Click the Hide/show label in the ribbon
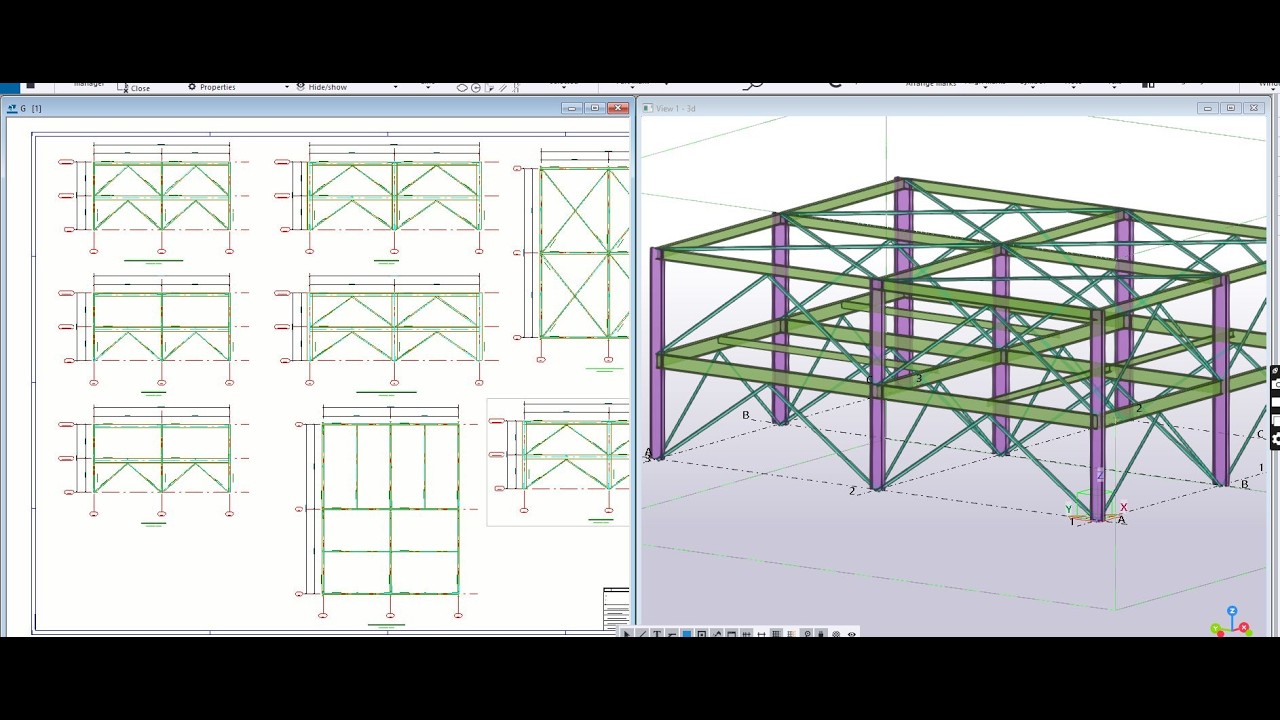 (328, 88)
